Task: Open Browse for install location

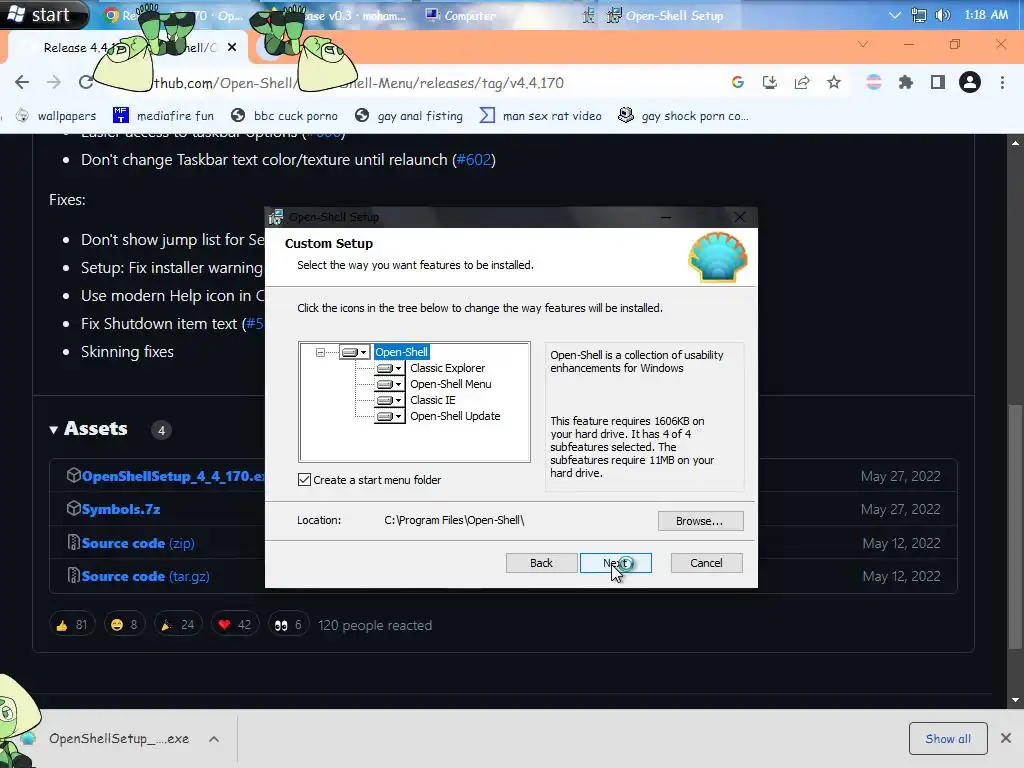Action: (700, 521)
